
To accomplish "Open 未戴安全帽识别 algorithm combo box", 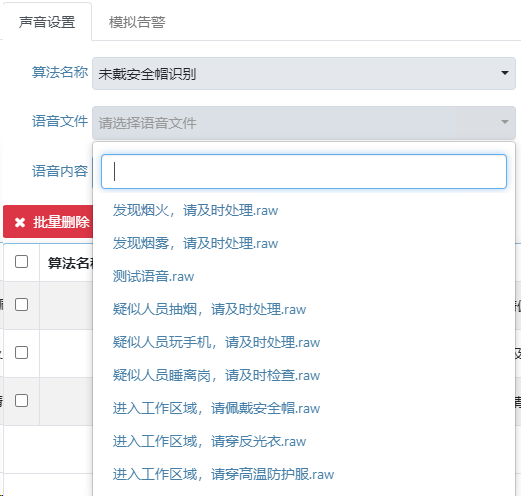I will click(x=304, y=73).
